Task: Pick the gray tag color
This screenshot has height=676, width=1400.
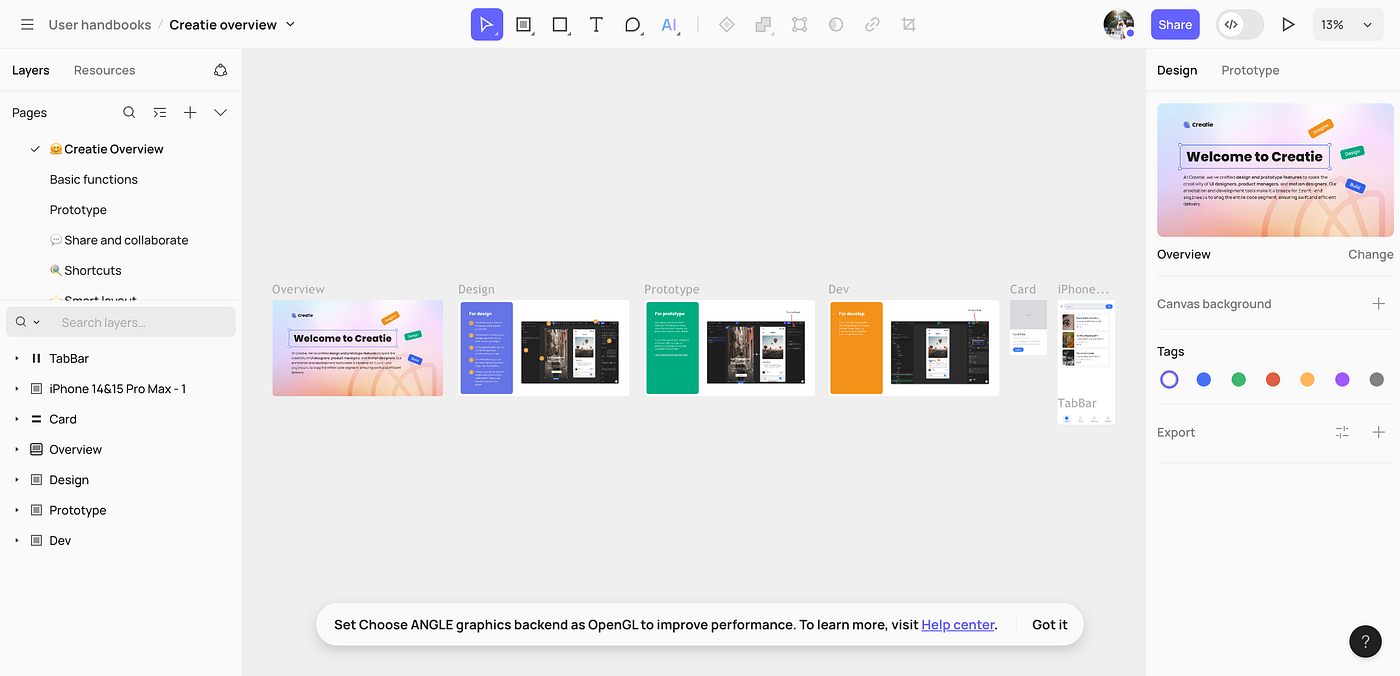Action: (1377, 379)
